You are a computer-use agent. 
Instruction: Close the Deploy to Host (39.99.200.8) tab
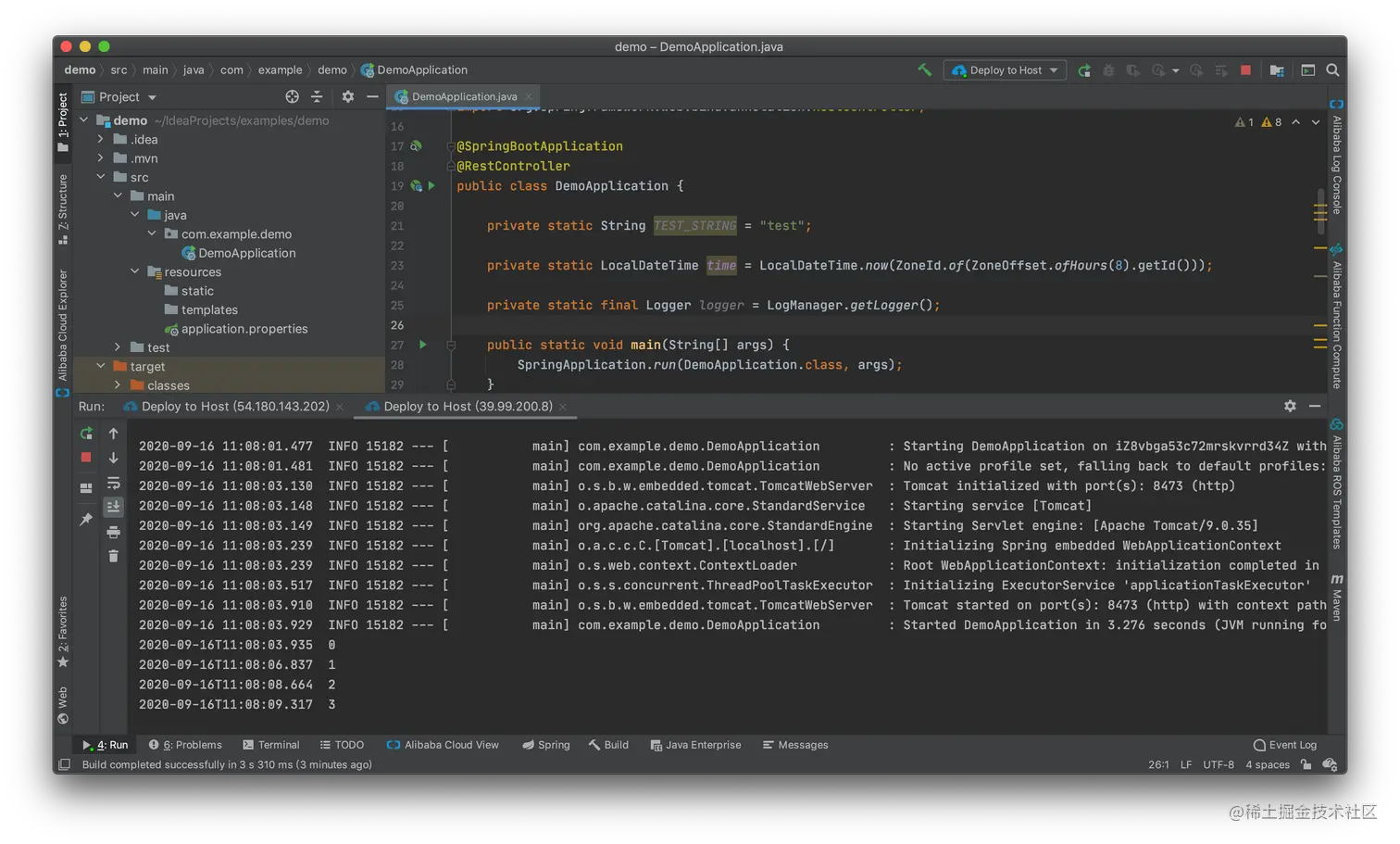coord(563,407)
